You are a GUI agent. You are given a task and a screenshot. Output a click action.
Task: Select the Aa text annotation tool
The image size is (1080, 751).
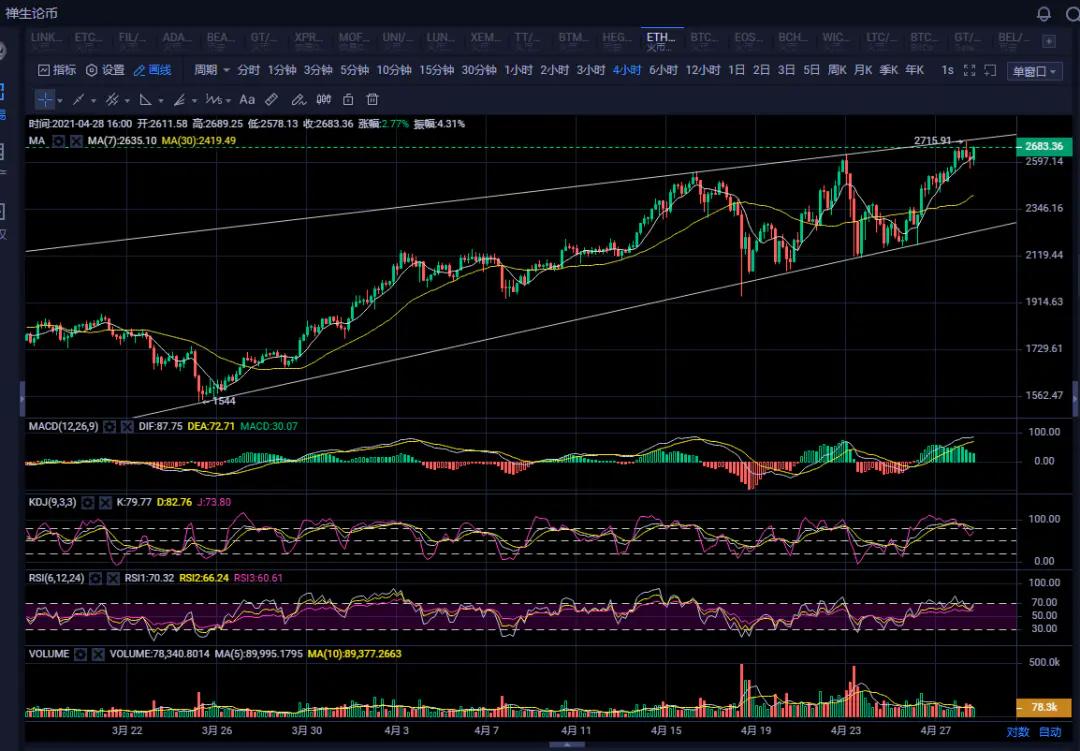pos(247,99)
